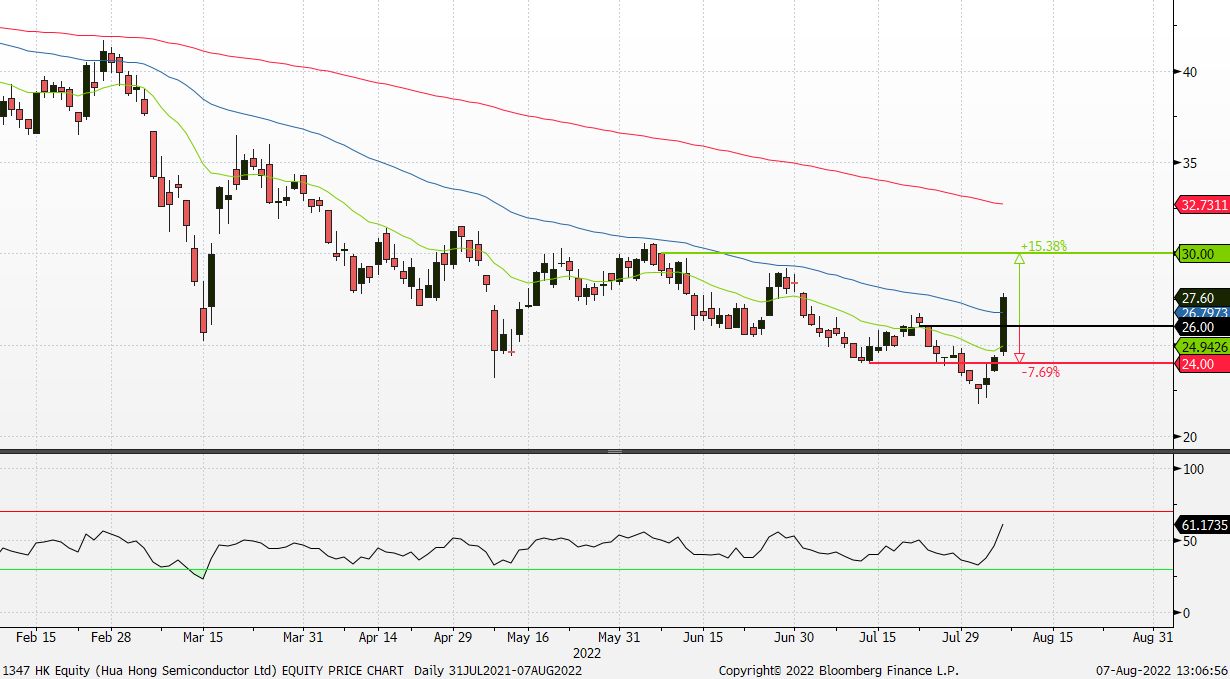
Task: Click the Jun 30 date label
Action: tap(792, 636)
